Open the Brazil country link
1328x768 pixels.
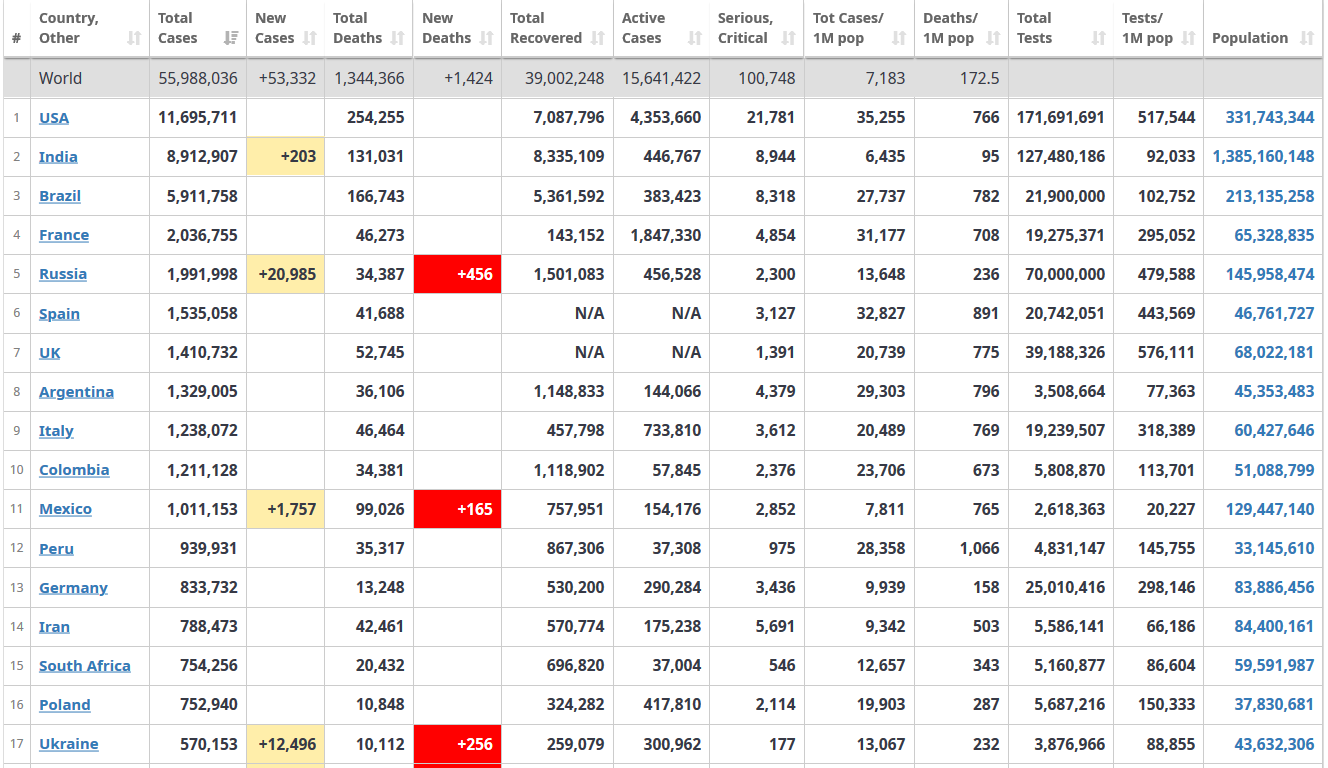point(60,196)
